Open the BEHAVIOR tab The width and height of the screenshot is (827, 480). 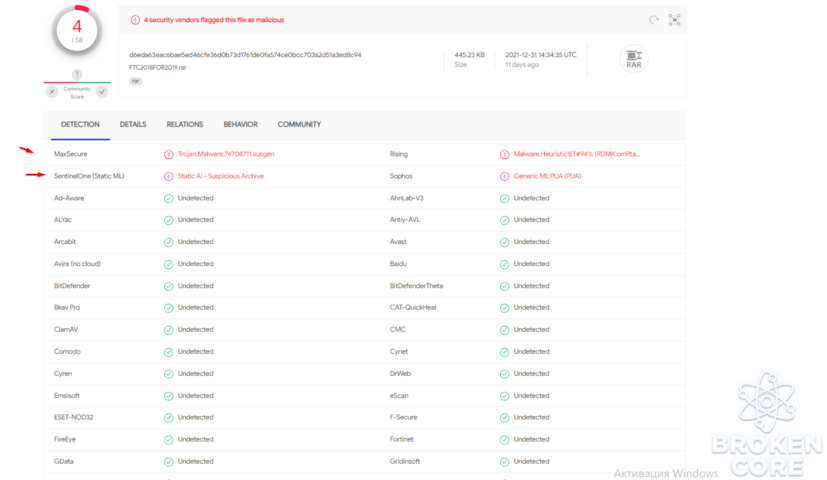pos(241,124)
